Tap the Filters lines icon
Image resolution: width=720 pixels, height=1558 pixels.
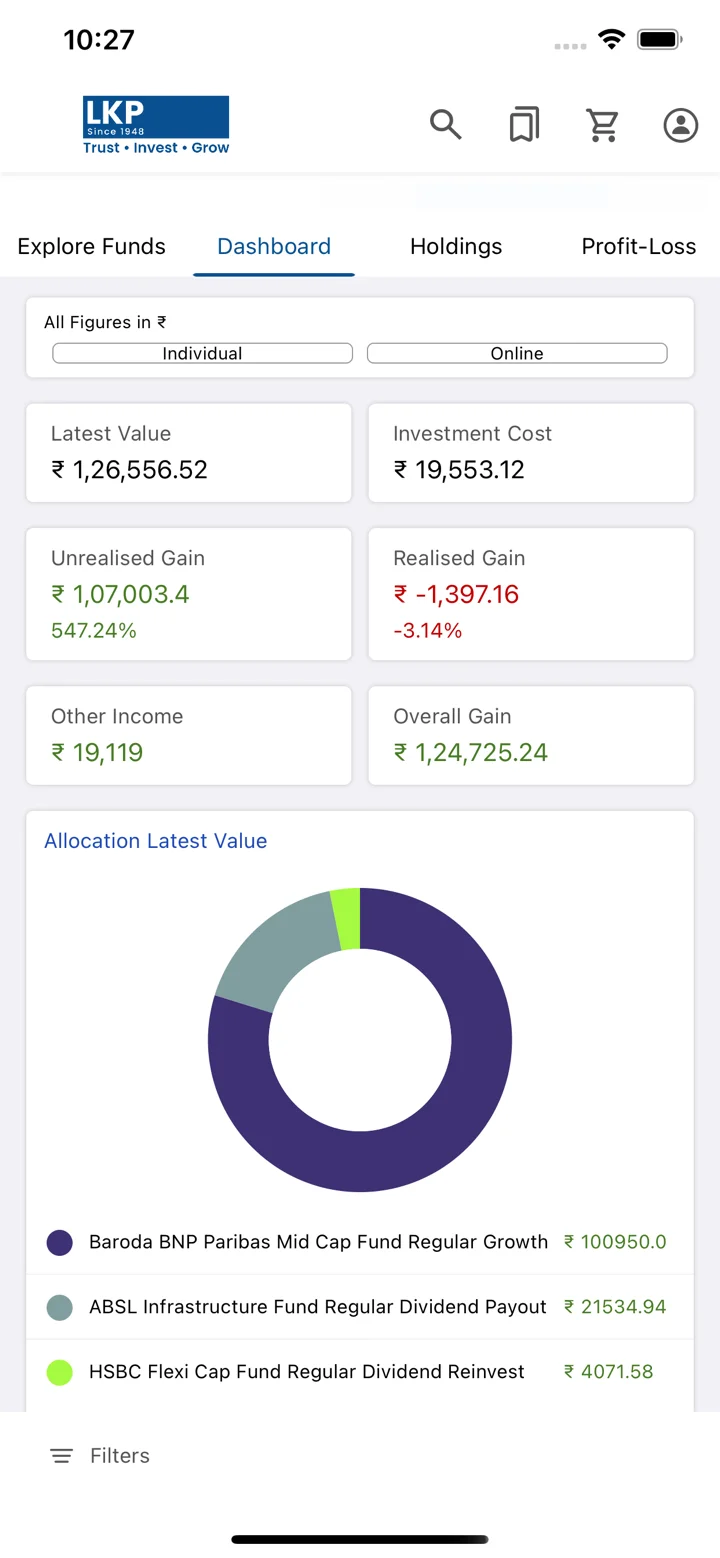62,1456
